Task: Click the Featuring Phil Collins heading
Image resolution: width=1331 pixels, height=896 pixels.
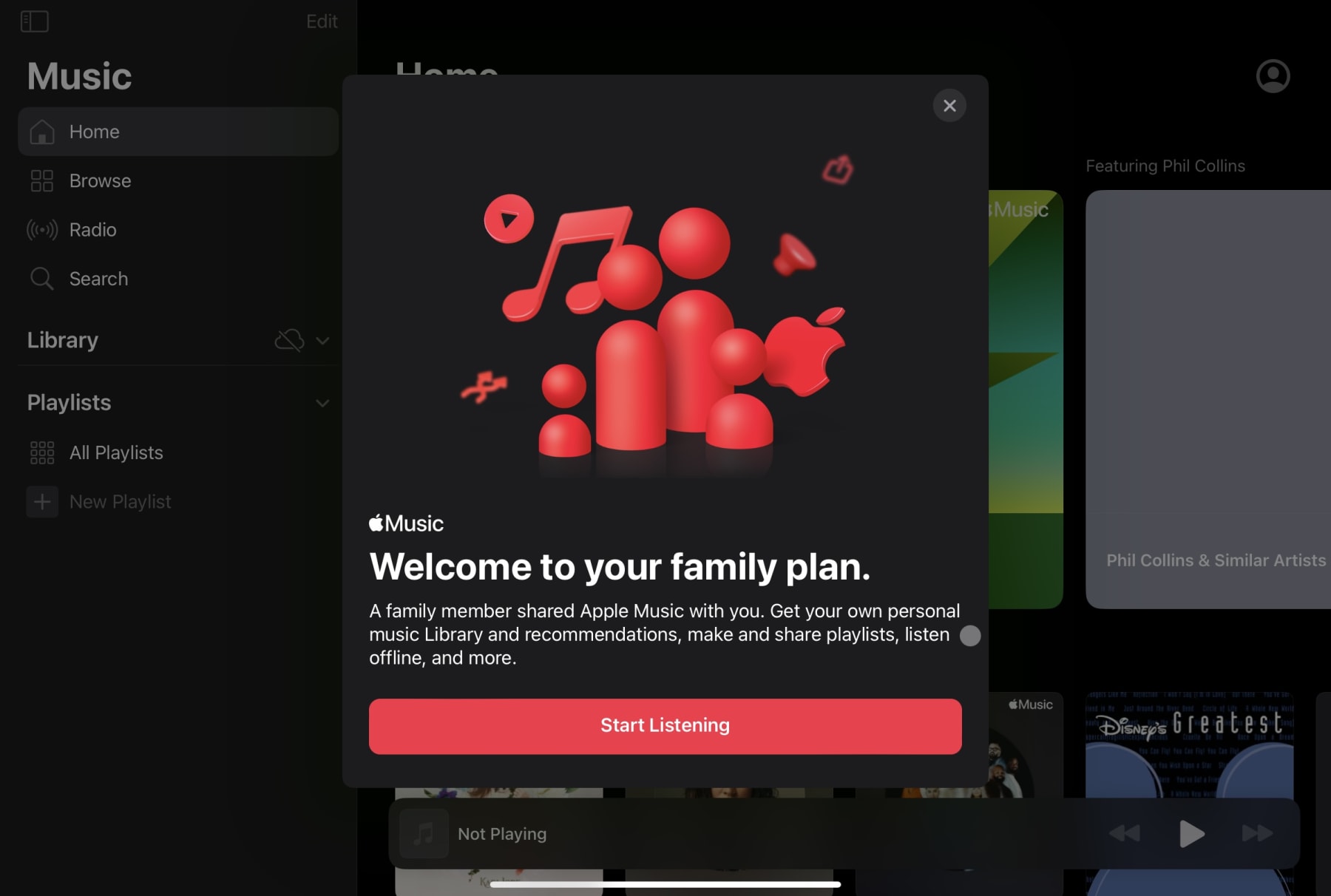Action: (x=1165, y=166)
